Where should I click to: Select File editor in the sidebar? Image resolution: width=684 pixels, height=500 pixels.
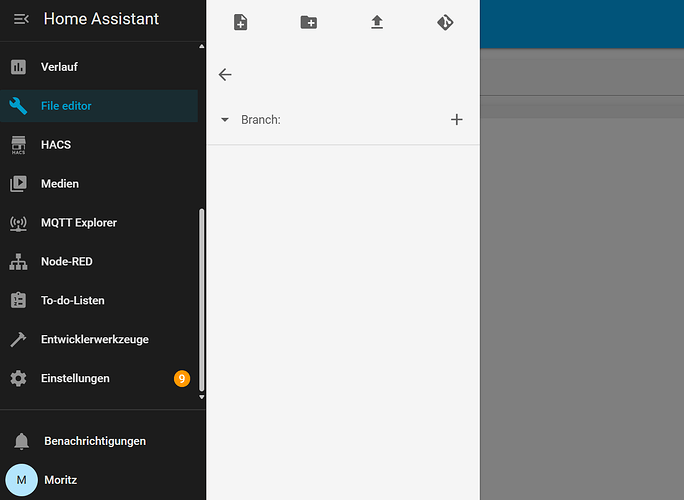(x=99, y=106)
